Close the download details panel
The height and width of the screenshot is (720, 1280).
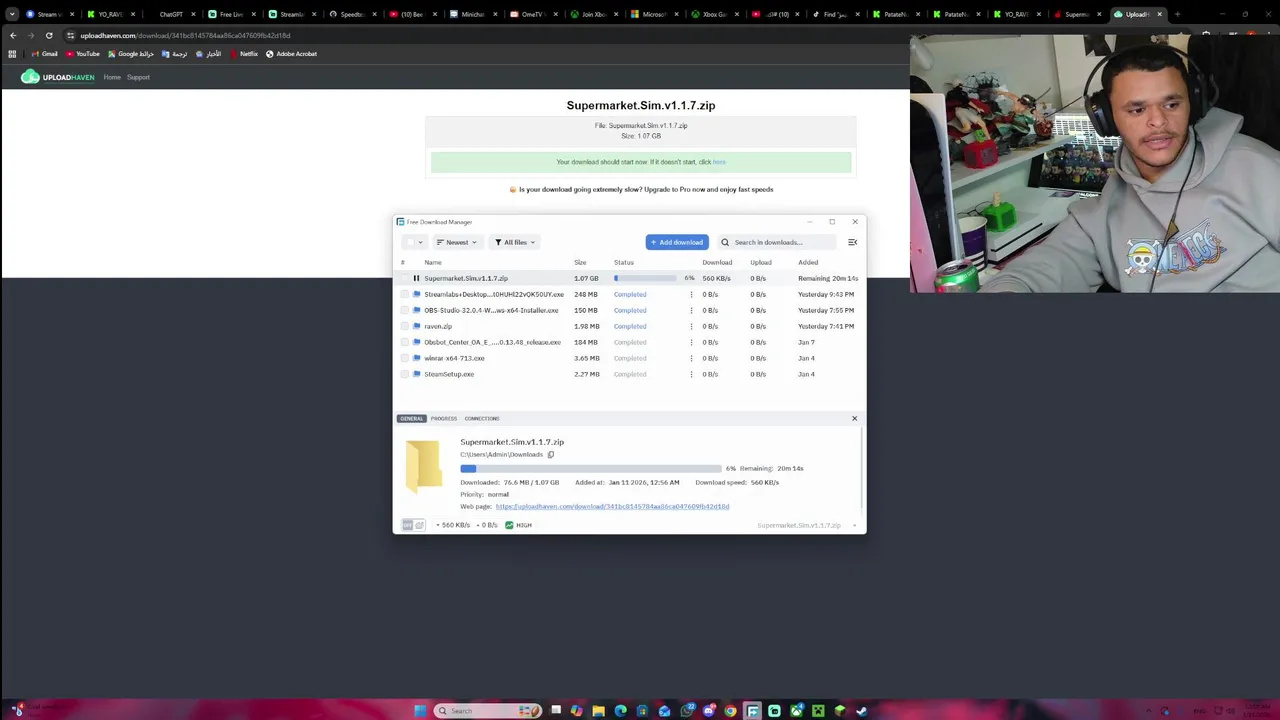click(x=854, y=418)
